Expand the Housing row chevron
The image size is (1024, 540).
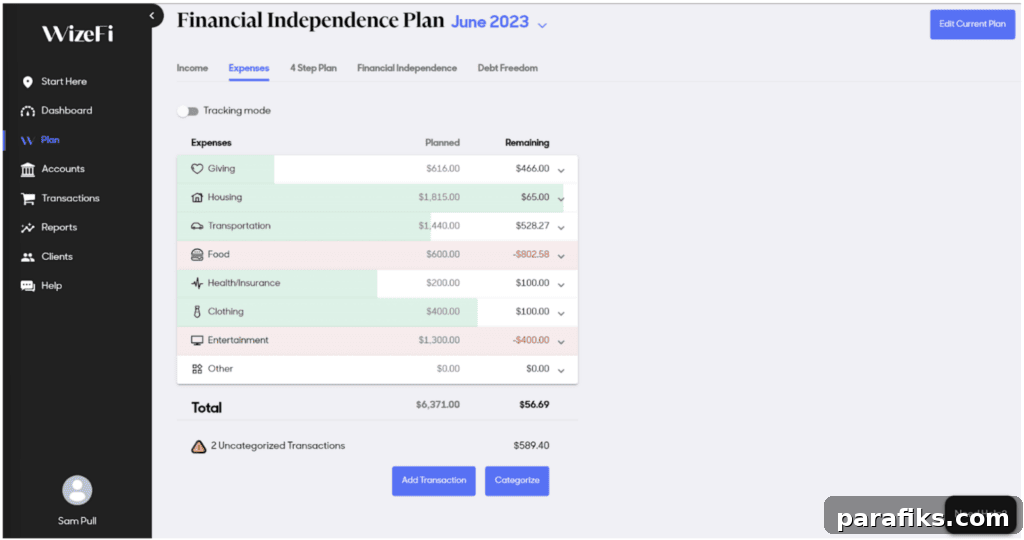click(561, 199)
